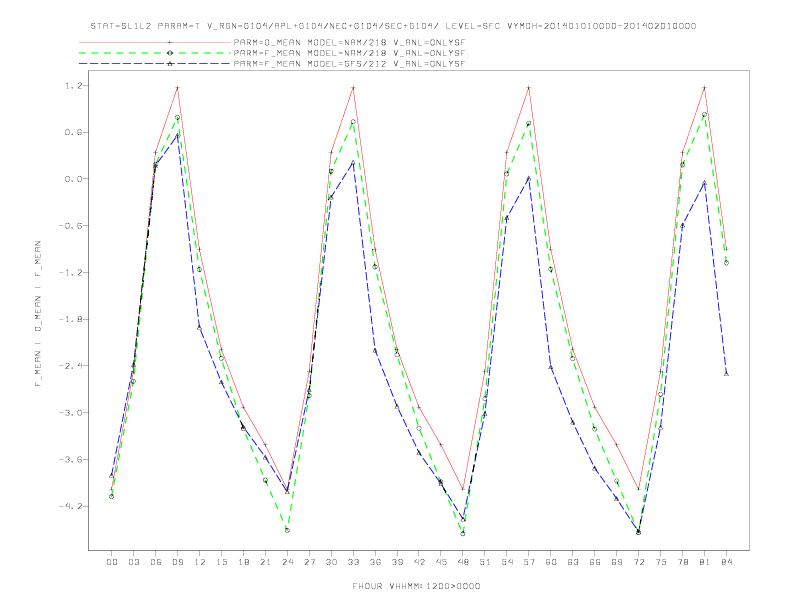Click the x-axis tick label 84
The image size is (792, 612).
[726, 562]
